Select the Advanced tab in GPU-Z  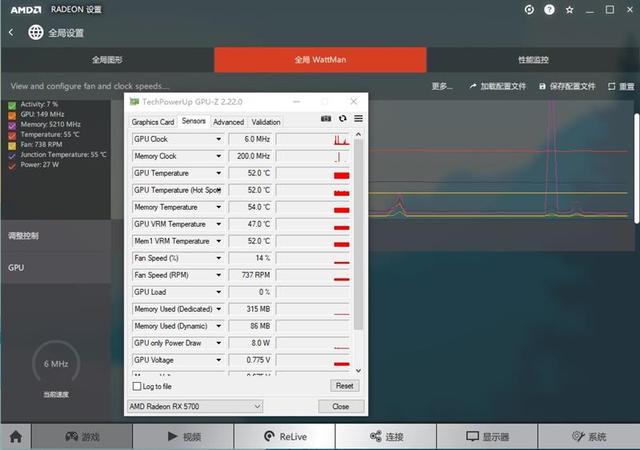point(228,122)
